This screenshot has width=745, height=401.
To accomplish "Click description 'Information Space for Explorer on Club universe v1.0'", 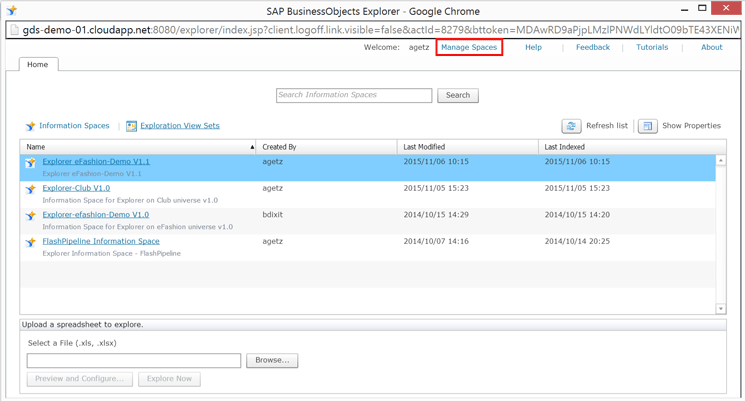I will (x=130, y=200).
